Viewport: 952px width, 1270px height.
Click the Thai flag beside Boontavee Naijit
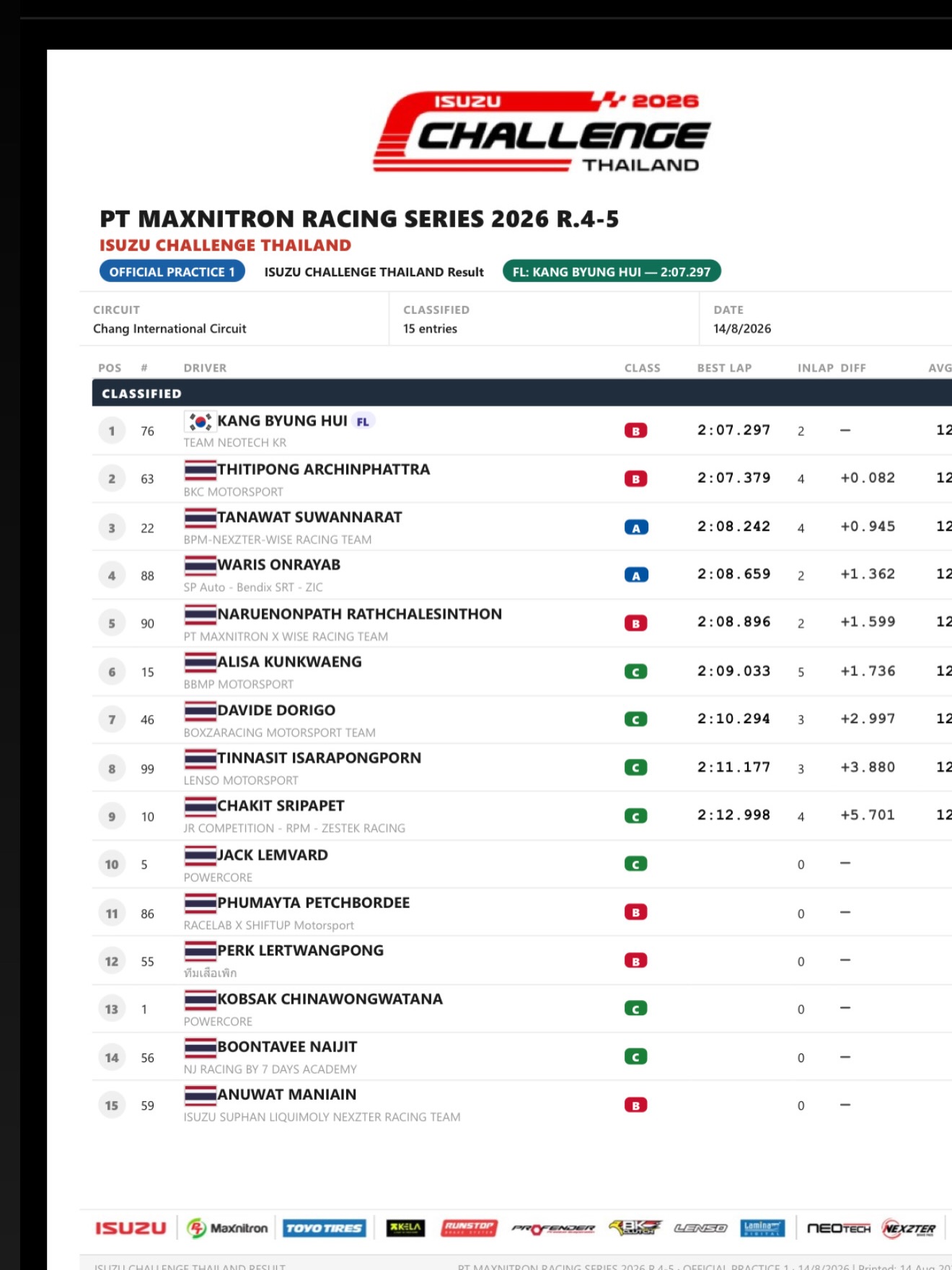pyautogui.click(x=200, y=1047)
